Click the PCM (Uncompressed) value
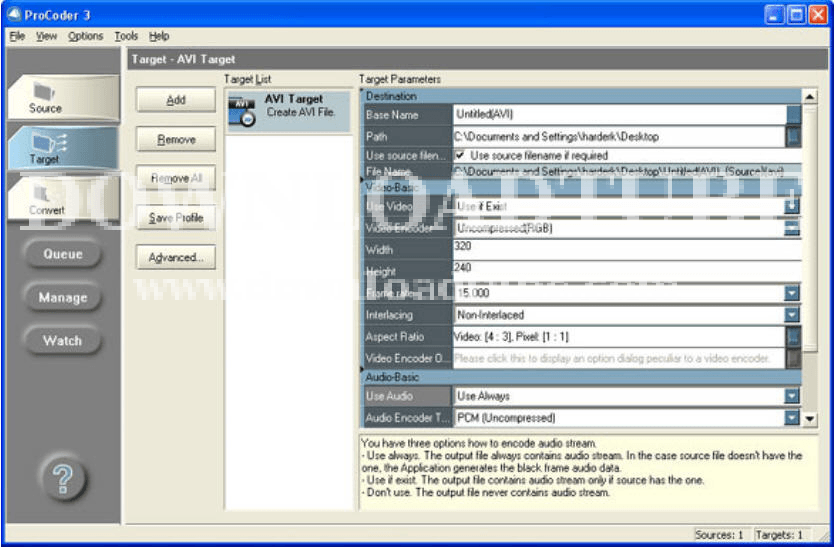Viewport: 836px width, 547px height. coord(505,417)
